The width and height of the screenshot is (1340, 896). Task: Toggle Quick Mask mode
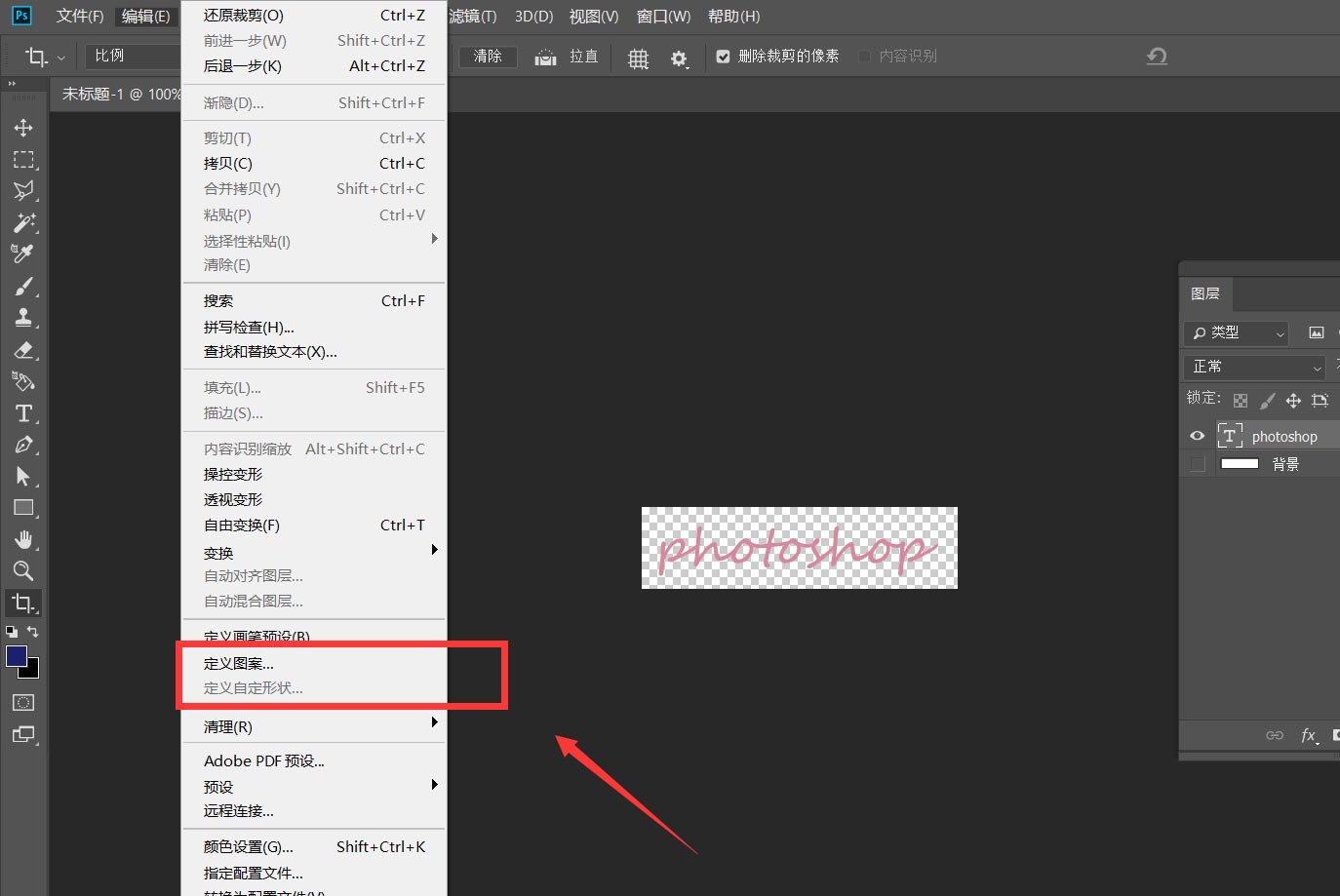23,702
